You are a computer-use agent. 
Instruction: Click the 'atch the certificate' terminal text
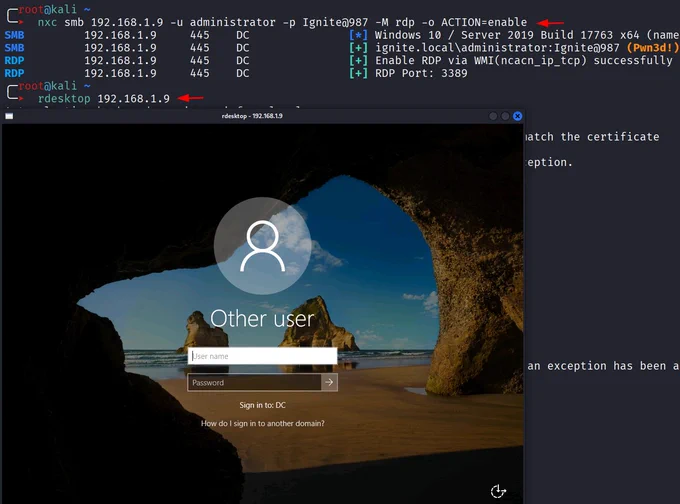pyautogui.click(x=592, y=137)
